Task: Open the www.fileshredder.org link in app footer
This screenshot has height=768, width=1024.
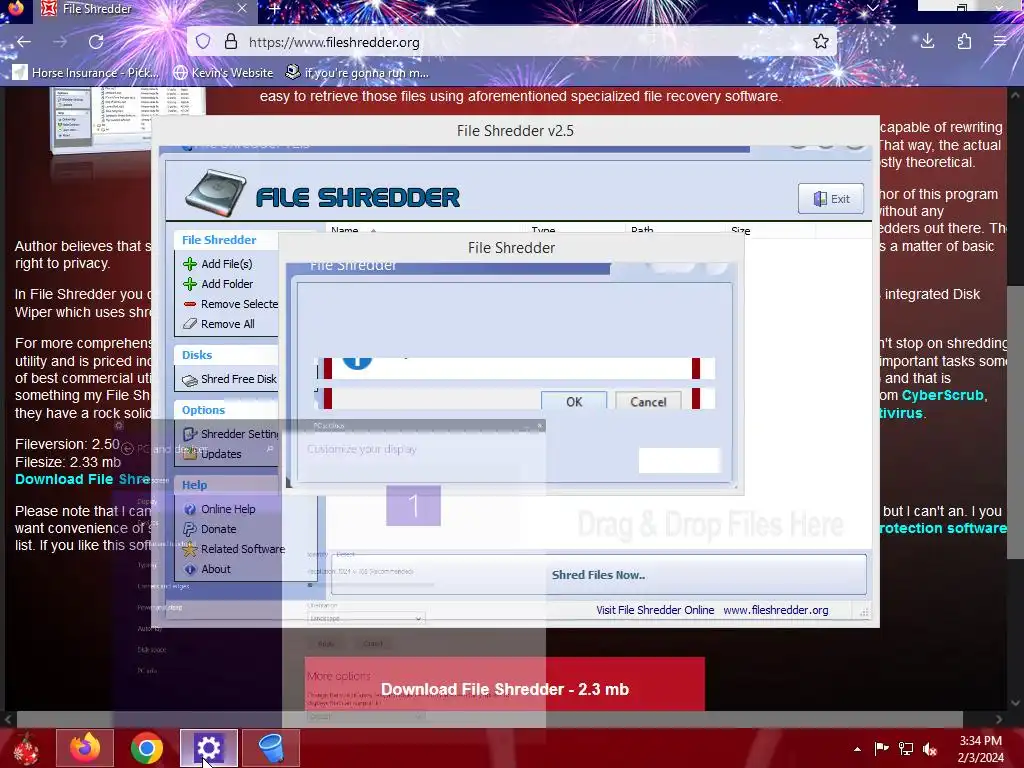Action: [x=775, y=610]
